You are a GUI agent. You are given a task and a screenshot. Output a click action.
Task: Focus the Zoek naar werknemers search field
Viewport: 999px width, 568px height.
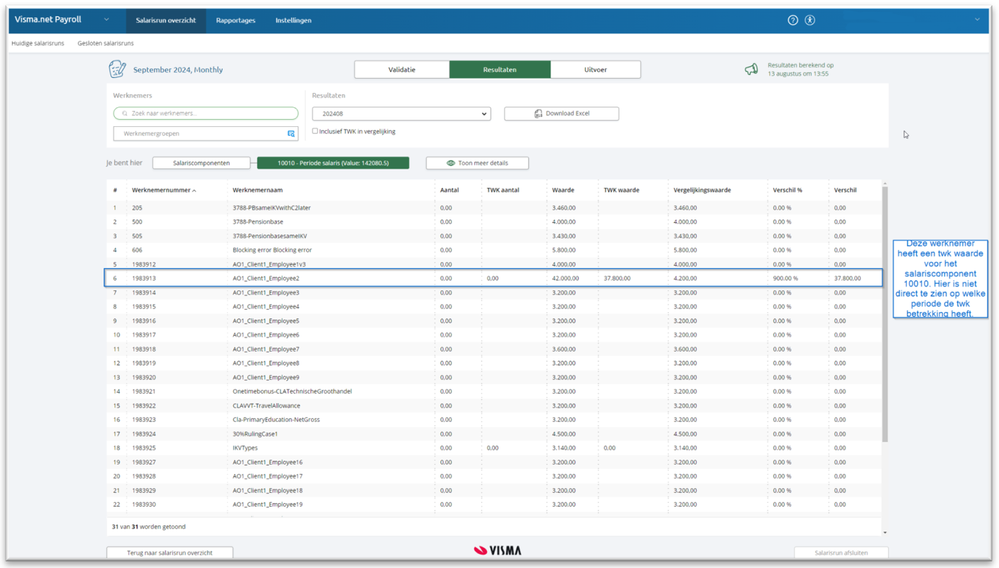click(x=206, y=113)
